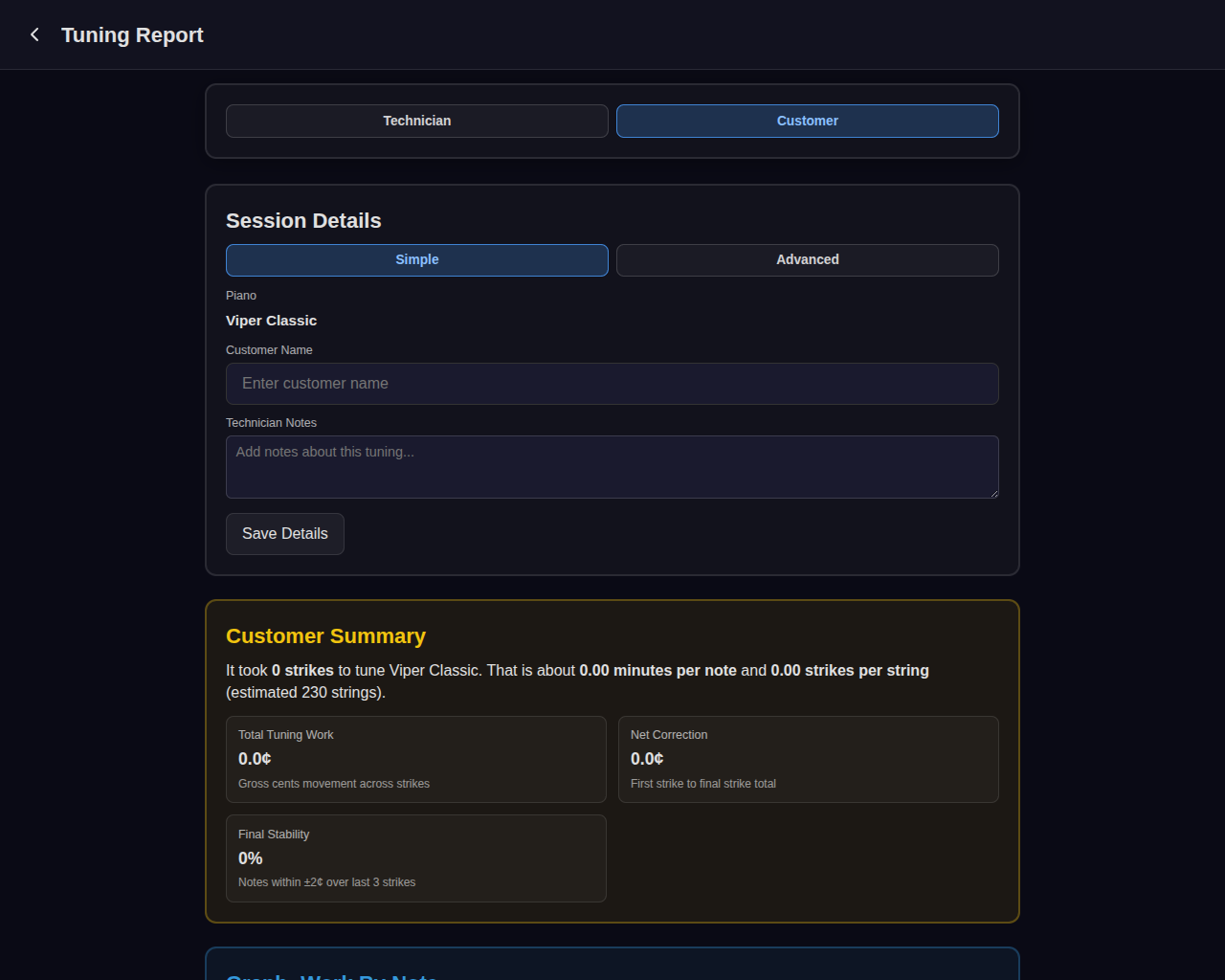Click the Graph: Work By Note panel
The image size is (1225, 980).
[612, 967]
